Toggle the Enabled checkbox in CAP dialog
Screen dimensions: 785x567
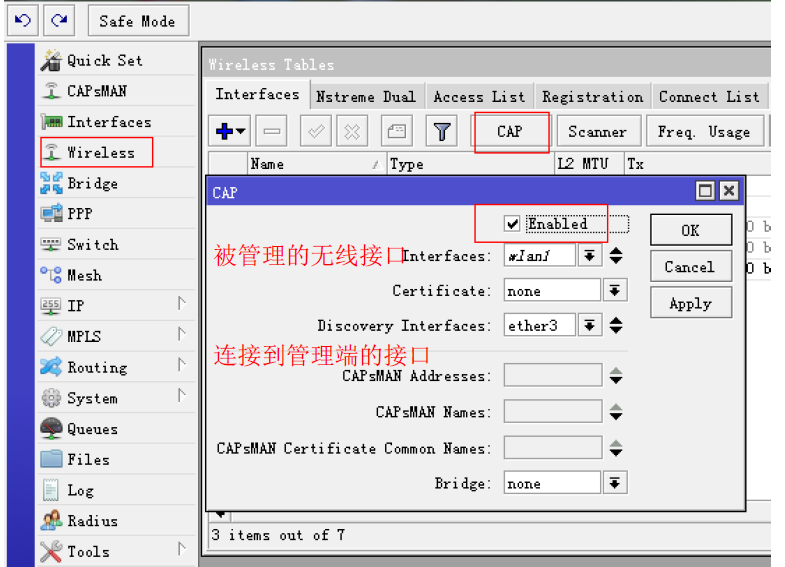[512, 224]
